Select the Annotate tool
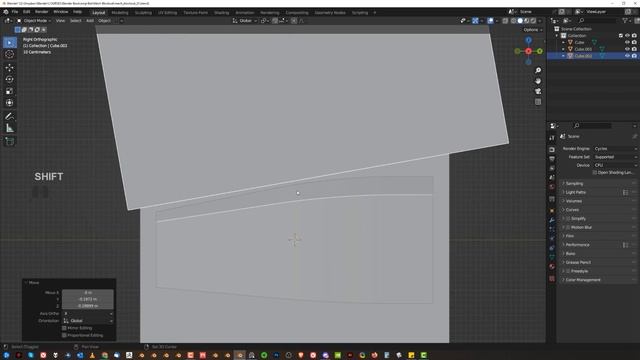The image size is (640, 360). coord(10,116)
